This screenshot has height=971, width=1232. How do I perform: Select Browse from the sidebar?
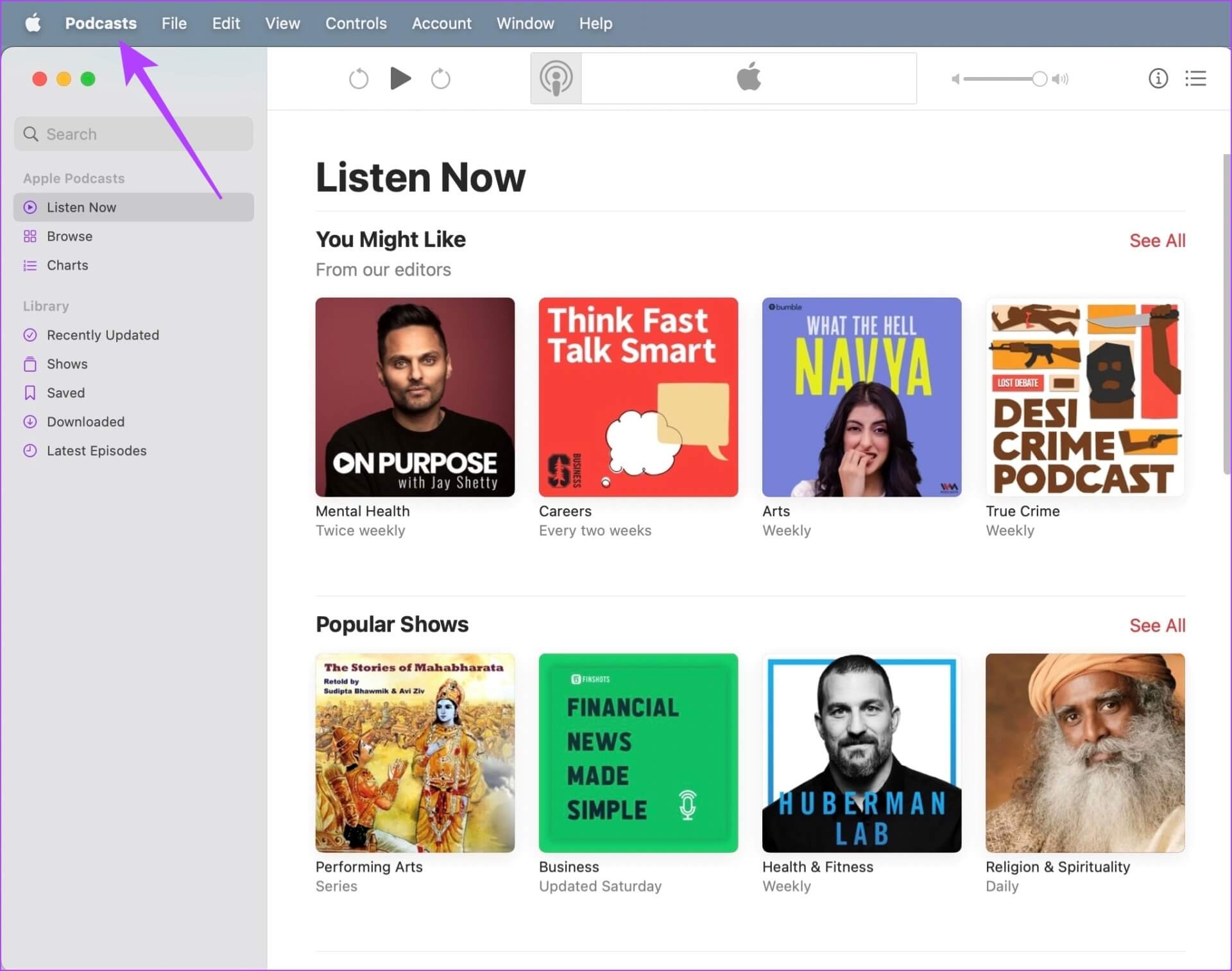pos(70,236)
